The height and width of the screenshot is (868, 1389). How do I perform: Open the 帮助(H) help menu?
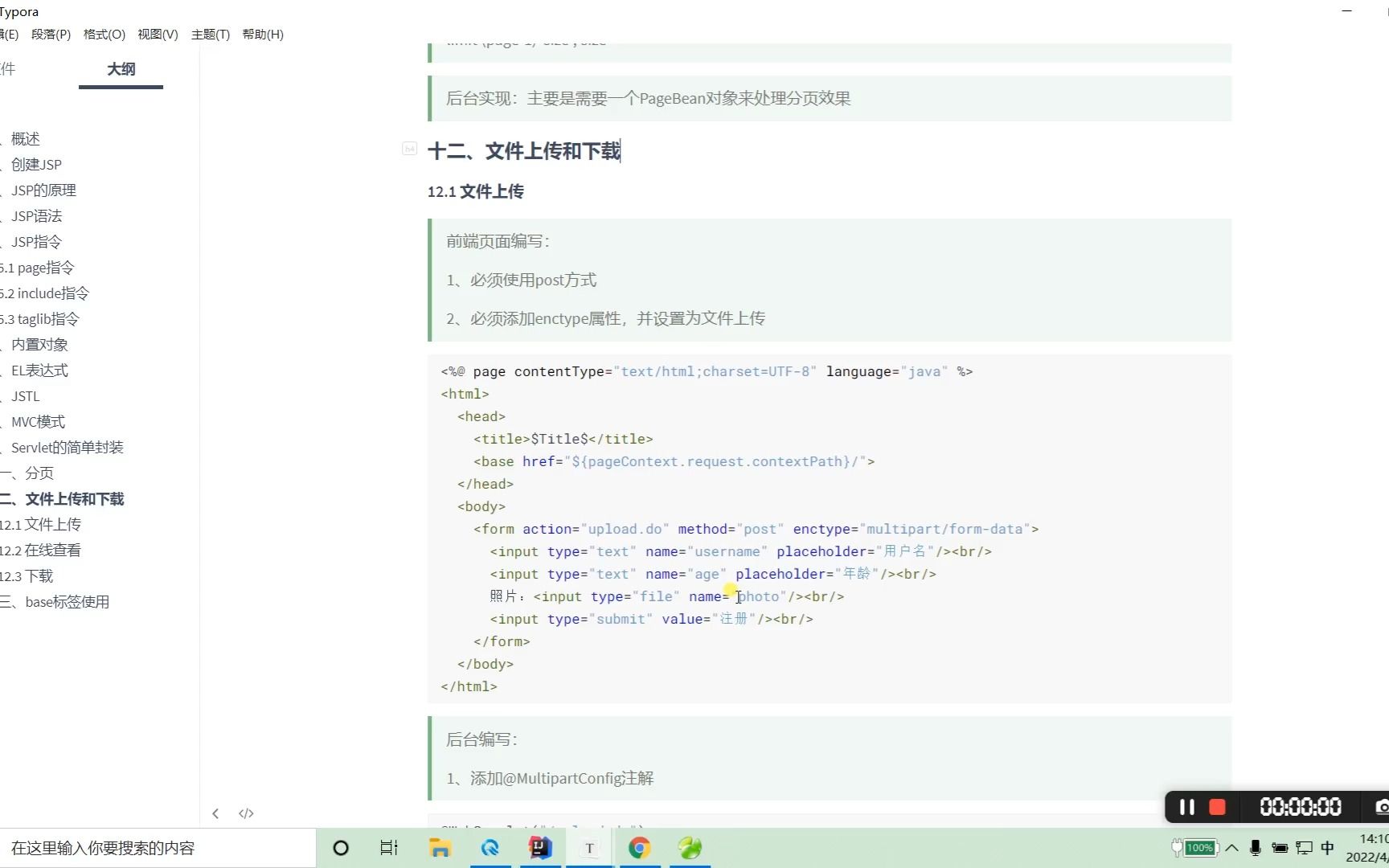[263, 34]
